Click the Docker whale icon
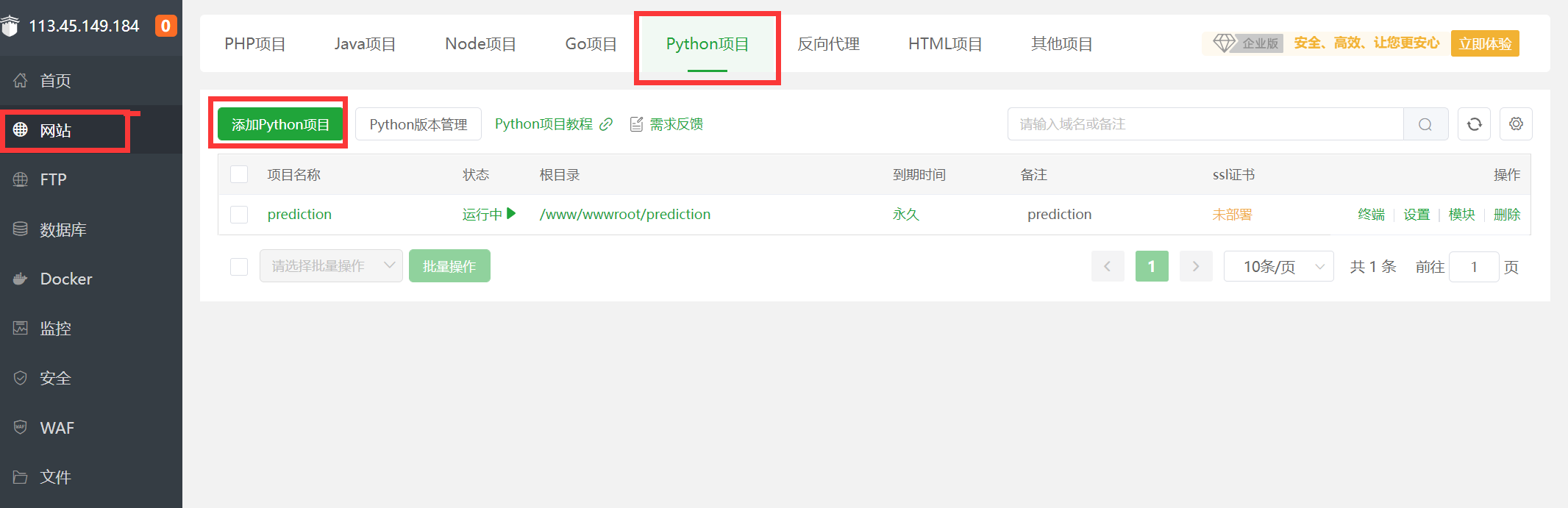The height and width of the screenshot is (508, 1568). [x=21, y=279]
